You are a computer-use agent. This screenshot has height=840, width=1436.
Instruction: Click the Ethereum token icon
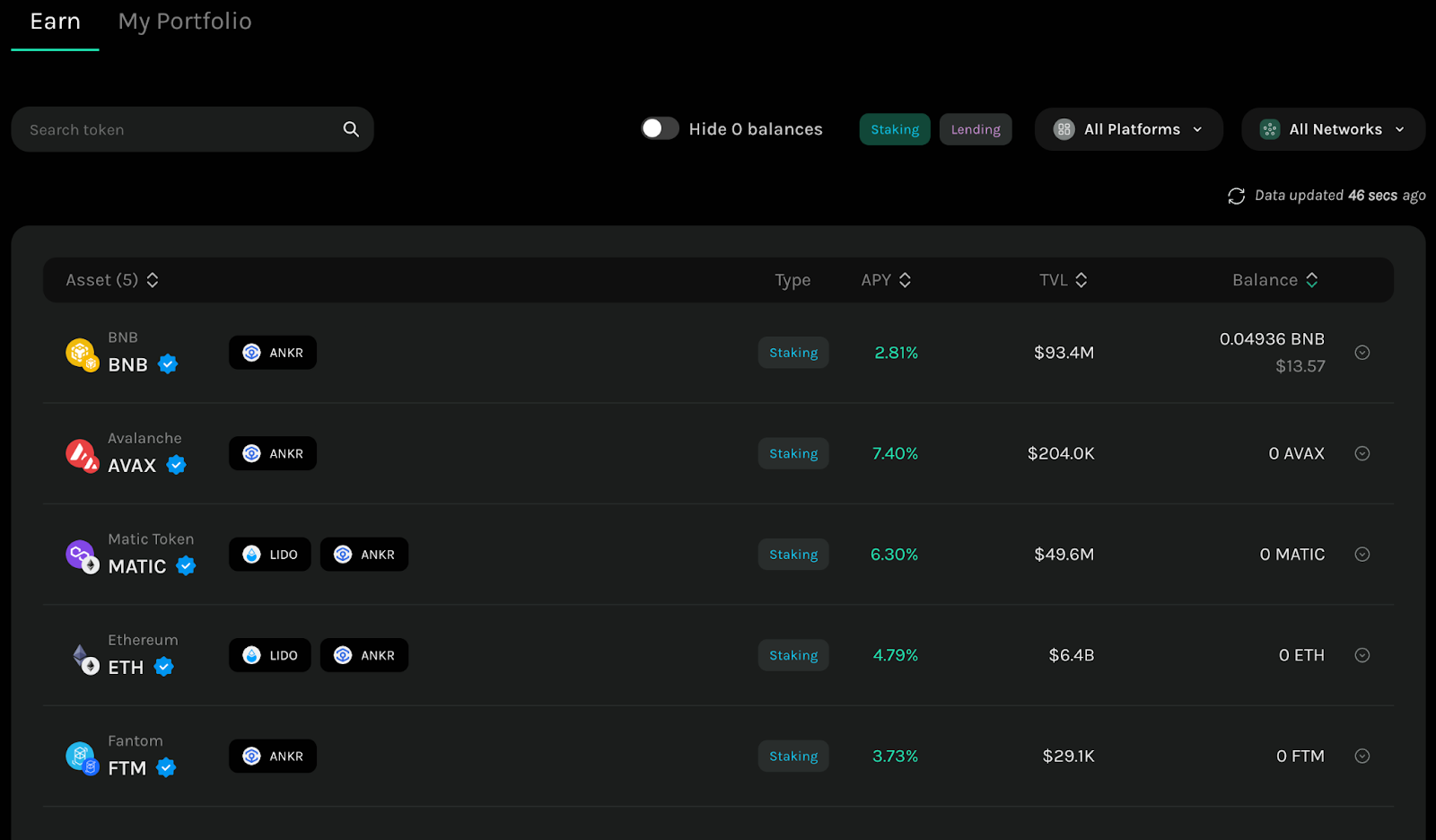84,658
